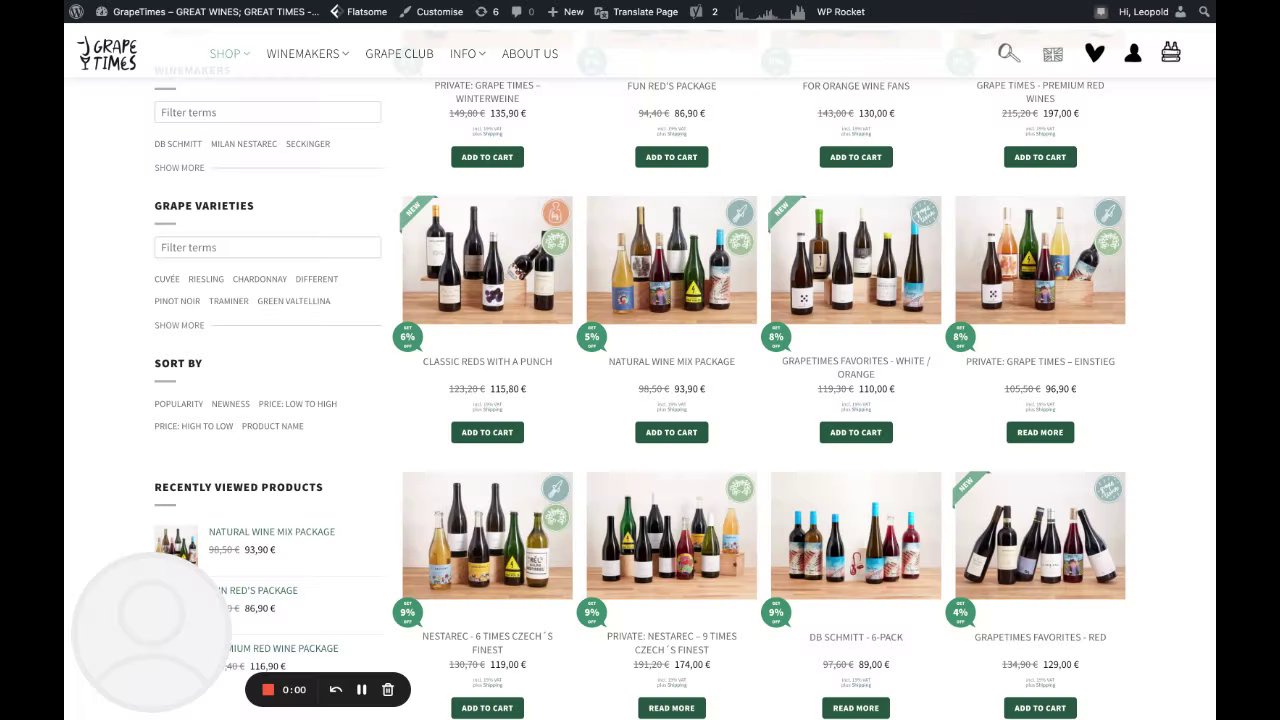Expand the WINEMAKERS menu
This screenshot has width=1280, height=720.
click(307, 53)
